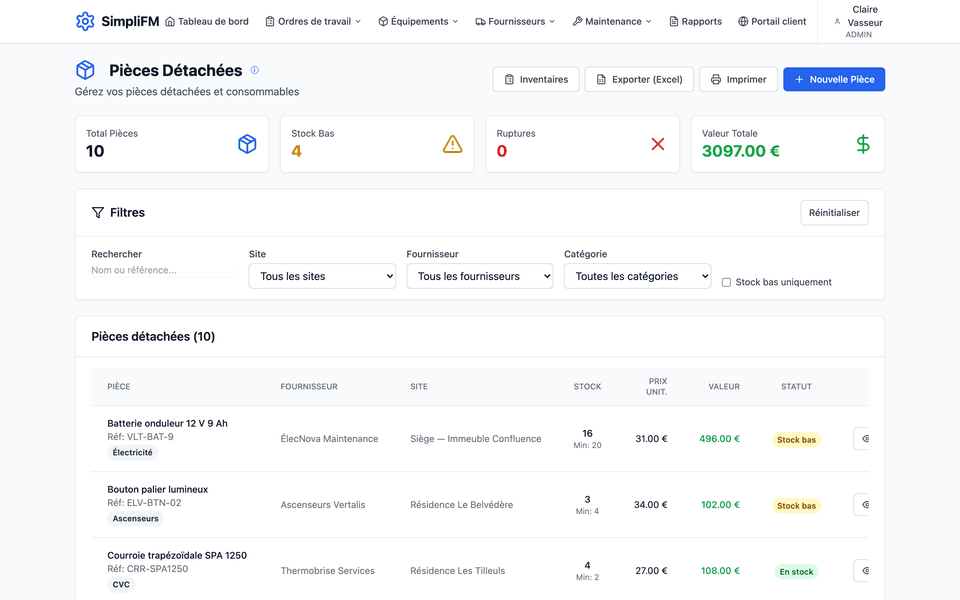Expand the Équipements nav menu

(x=418, y=21)
